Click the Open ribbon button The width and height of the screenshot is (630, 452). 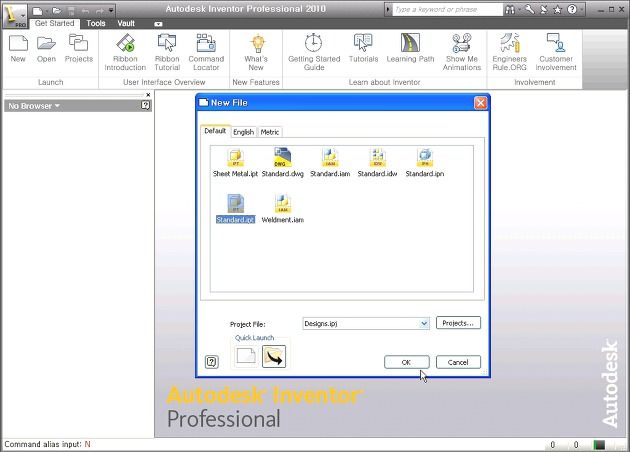[46, 49]
